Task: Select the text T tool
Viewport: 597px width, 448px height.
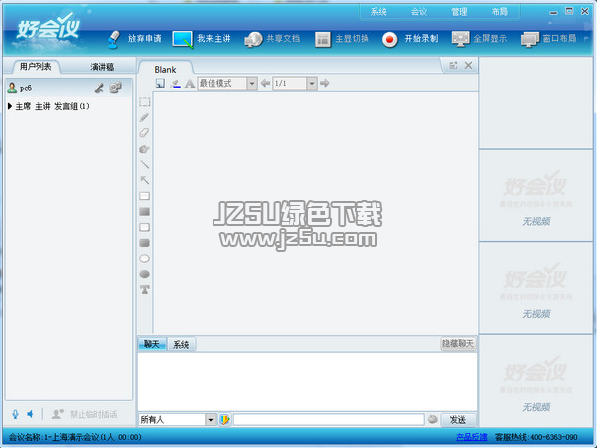Action: [145, 290]
